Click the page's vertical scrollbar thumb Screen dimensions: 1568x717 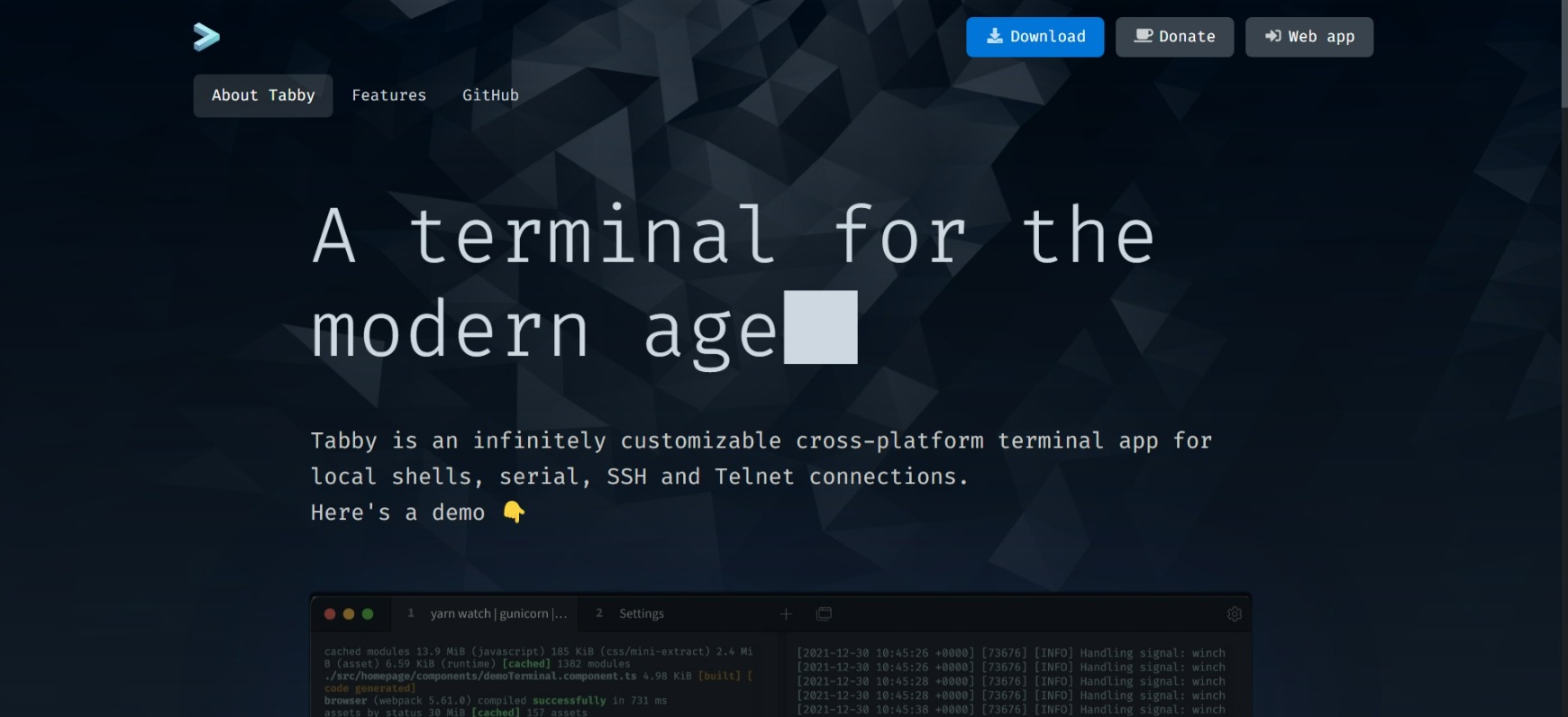[1563, 54]
